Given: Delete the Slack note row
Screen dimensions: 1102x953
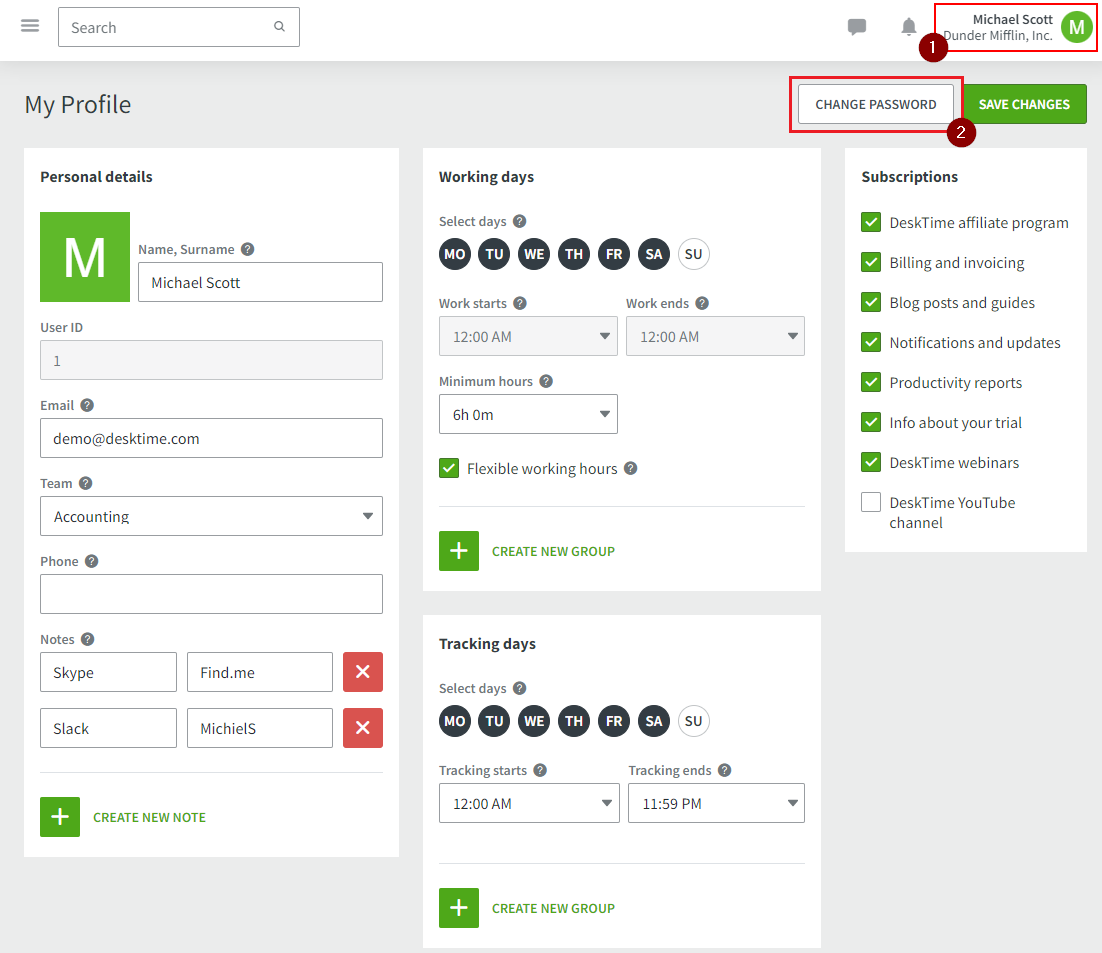Looking at the screenshot, I should (x=363, y=728).
